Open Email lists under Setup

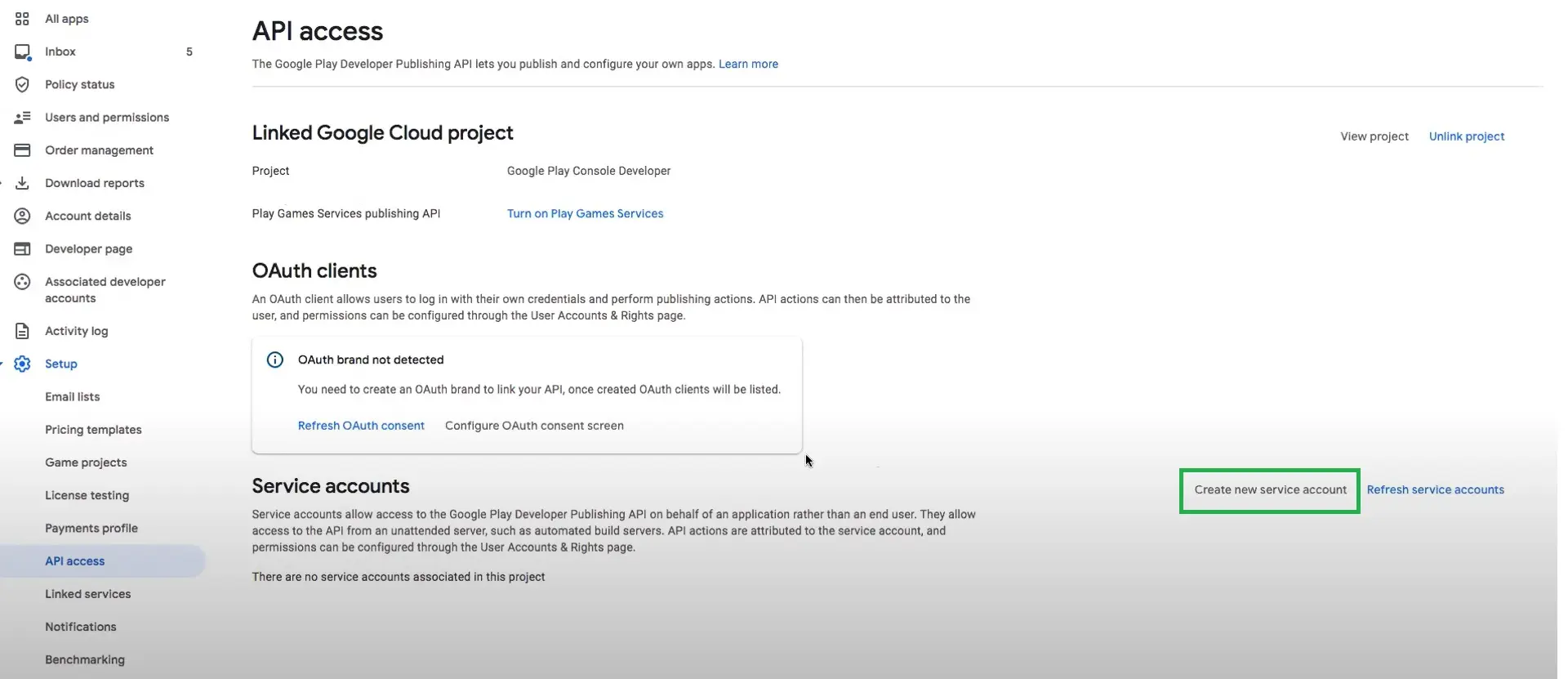[x=73, y=397]
